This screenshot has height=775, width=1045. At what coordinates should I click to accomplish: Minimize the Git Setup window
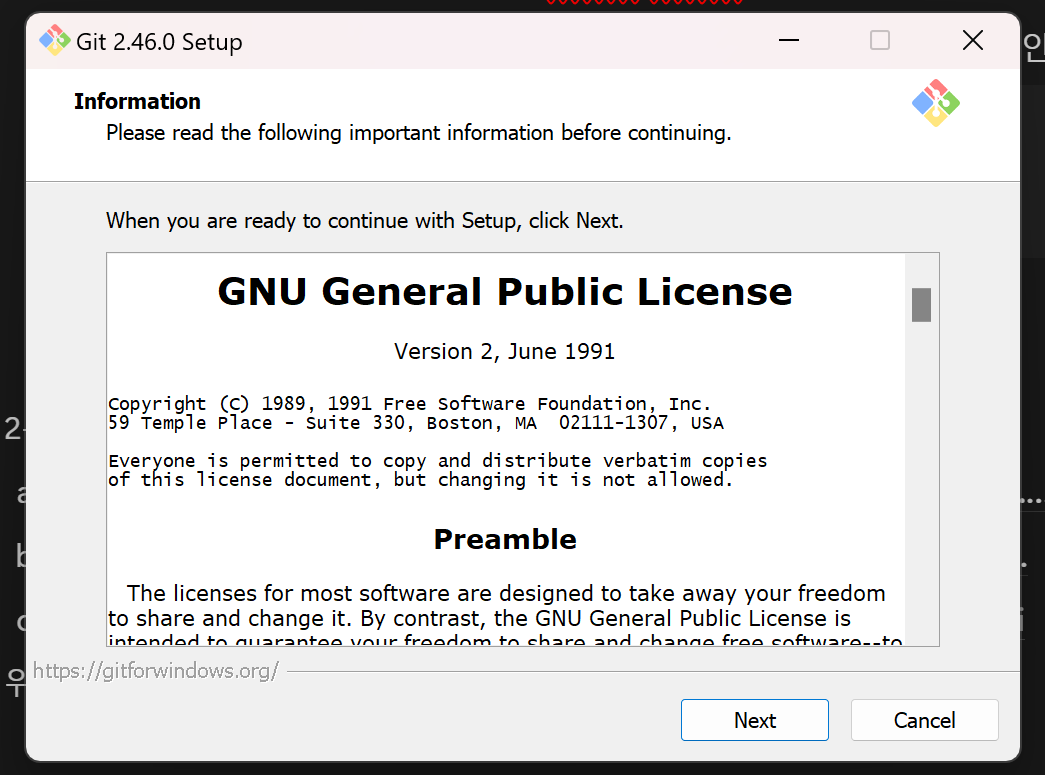pos(788,41)
